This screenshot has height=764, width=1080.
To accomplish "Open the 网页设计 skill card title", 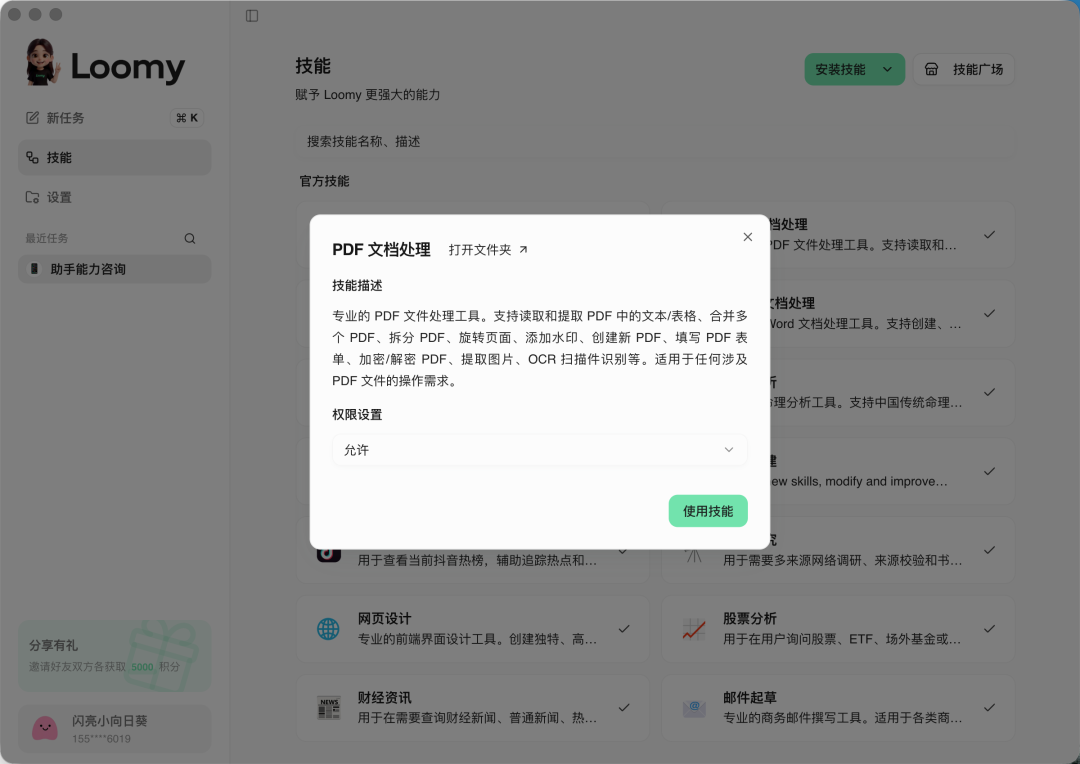I will point(384,619).
